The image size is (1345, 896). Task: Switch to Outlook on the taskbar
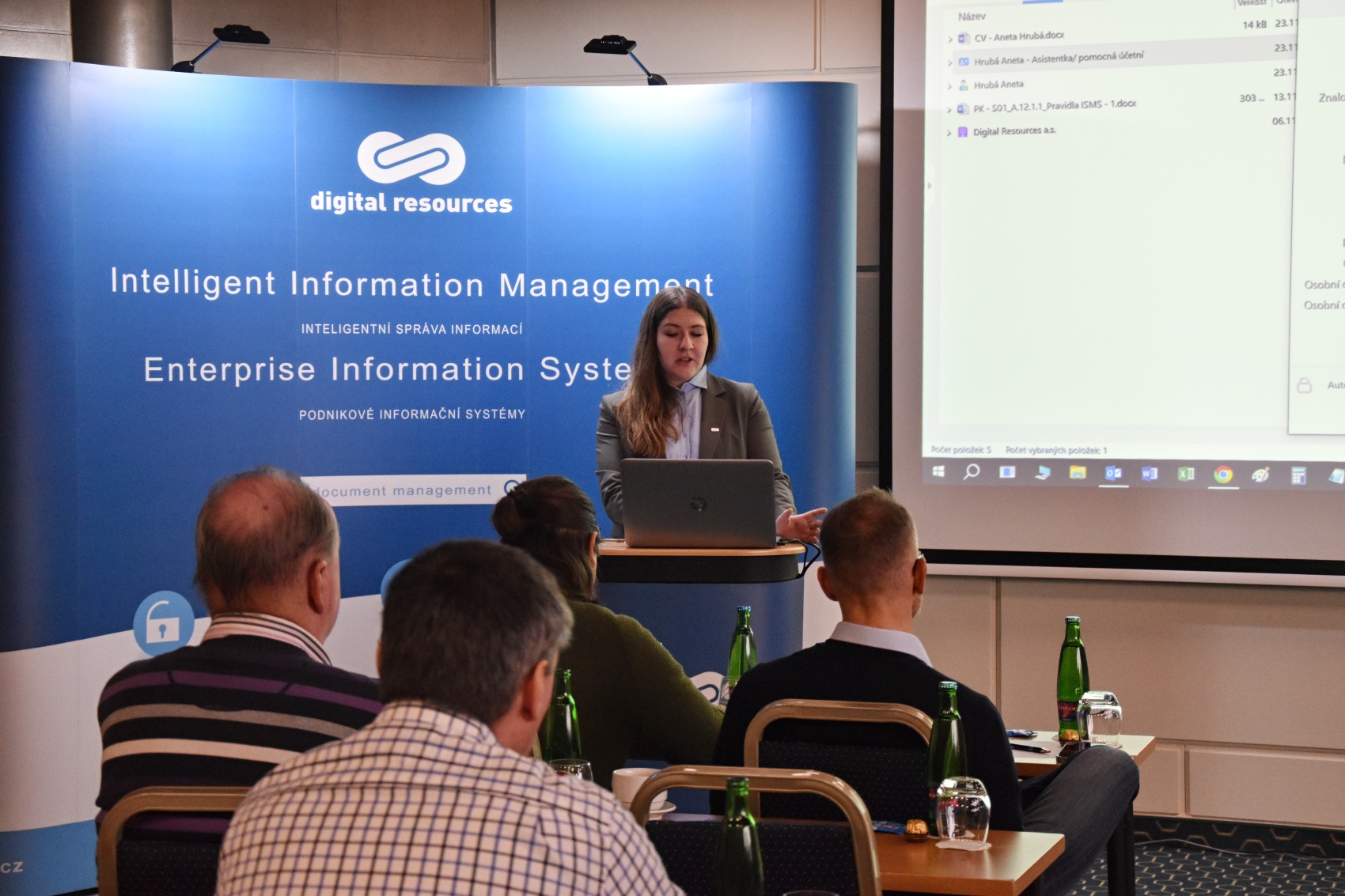pos(1113,473)
